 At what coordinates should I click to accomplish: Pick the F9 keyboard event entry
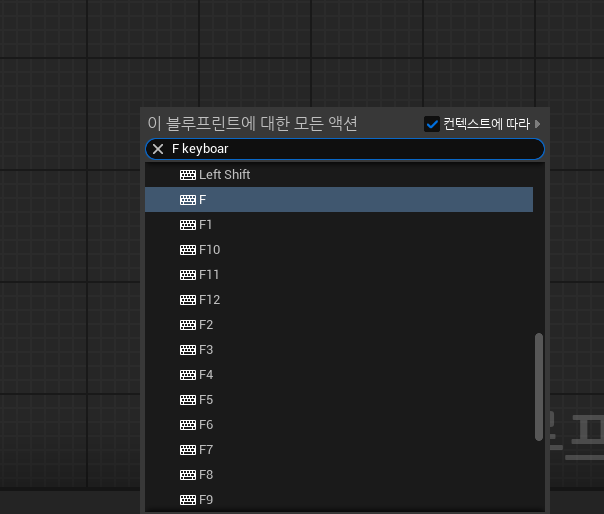pyautogui.click(x=339, y=500)
